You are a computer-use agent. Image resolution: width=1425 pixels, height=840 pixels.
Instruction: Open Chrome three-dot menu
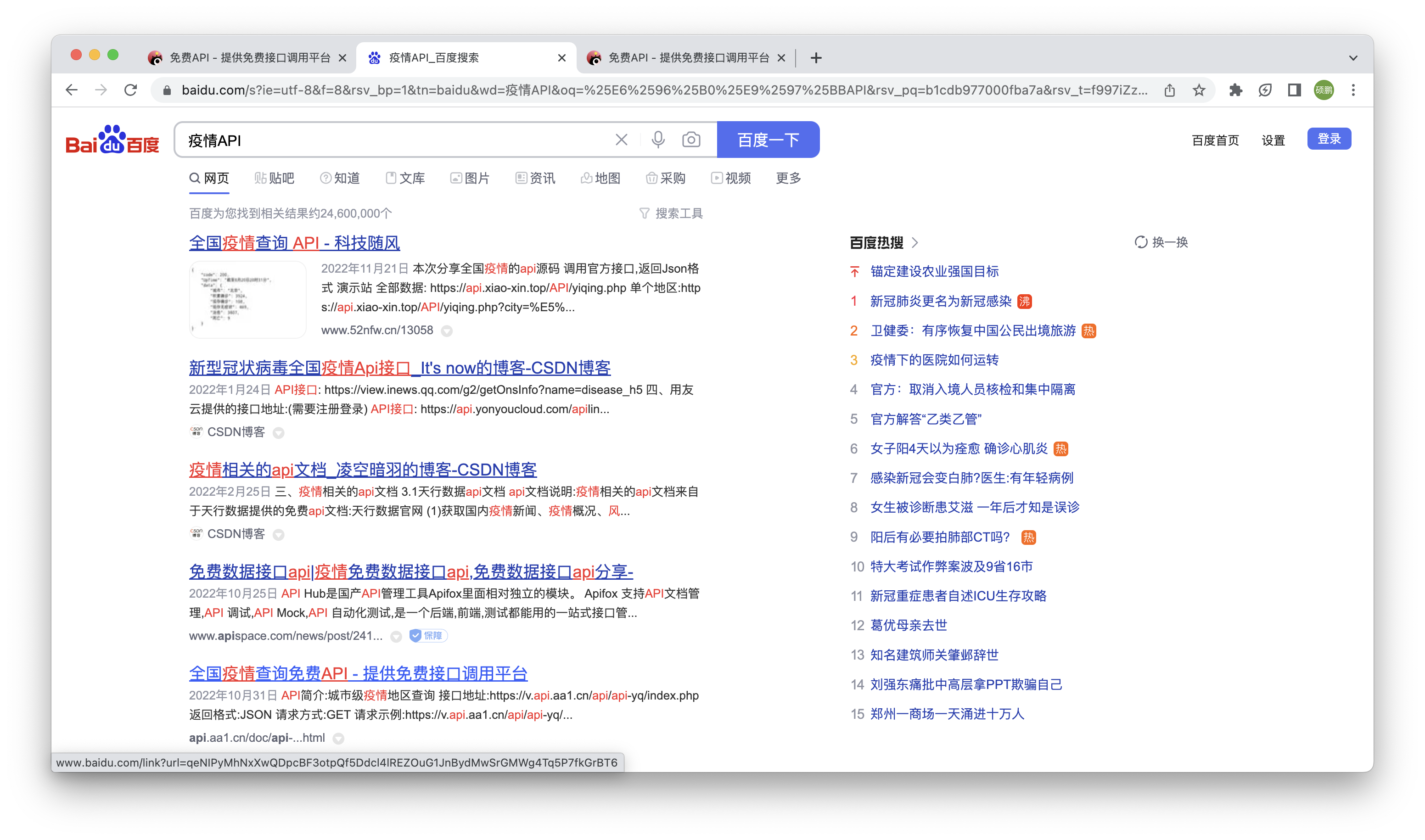pyautogui.click(x=1353, y=90)
